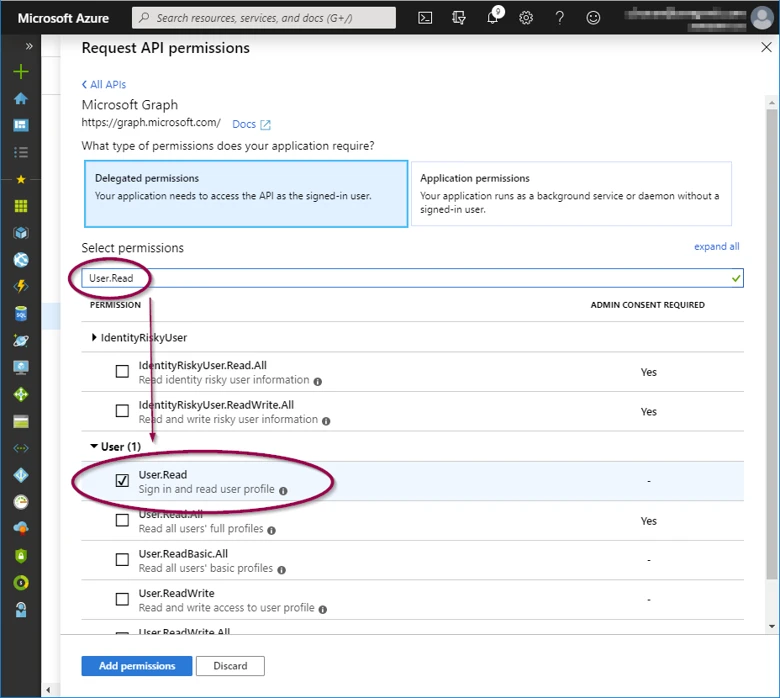
Task: Click info icon for Read and write risky user information
Action: 326,421
